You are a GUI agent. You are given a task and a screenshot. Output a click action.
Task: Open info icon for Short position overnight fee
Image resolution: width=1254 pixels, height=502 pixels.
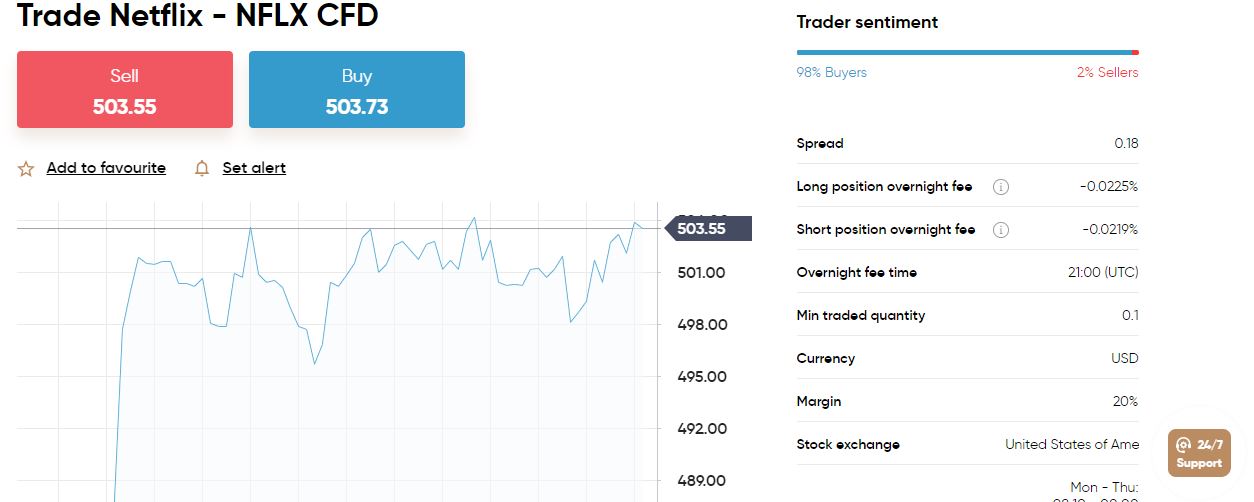tap(1001, 230)
